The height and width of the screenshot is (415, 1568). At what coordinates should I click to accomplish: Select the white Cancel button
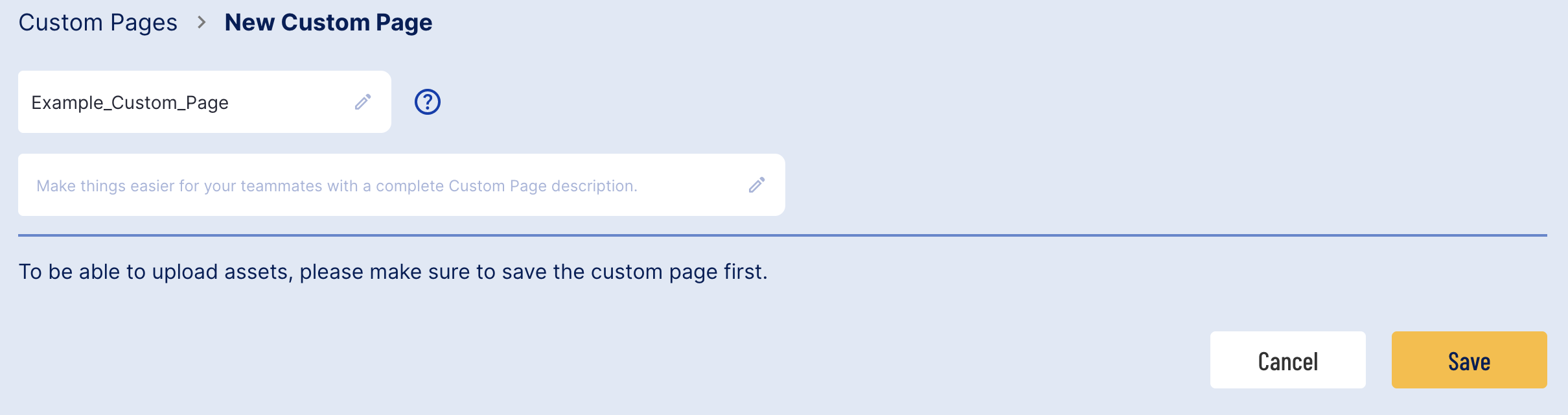coord(1287,360)
